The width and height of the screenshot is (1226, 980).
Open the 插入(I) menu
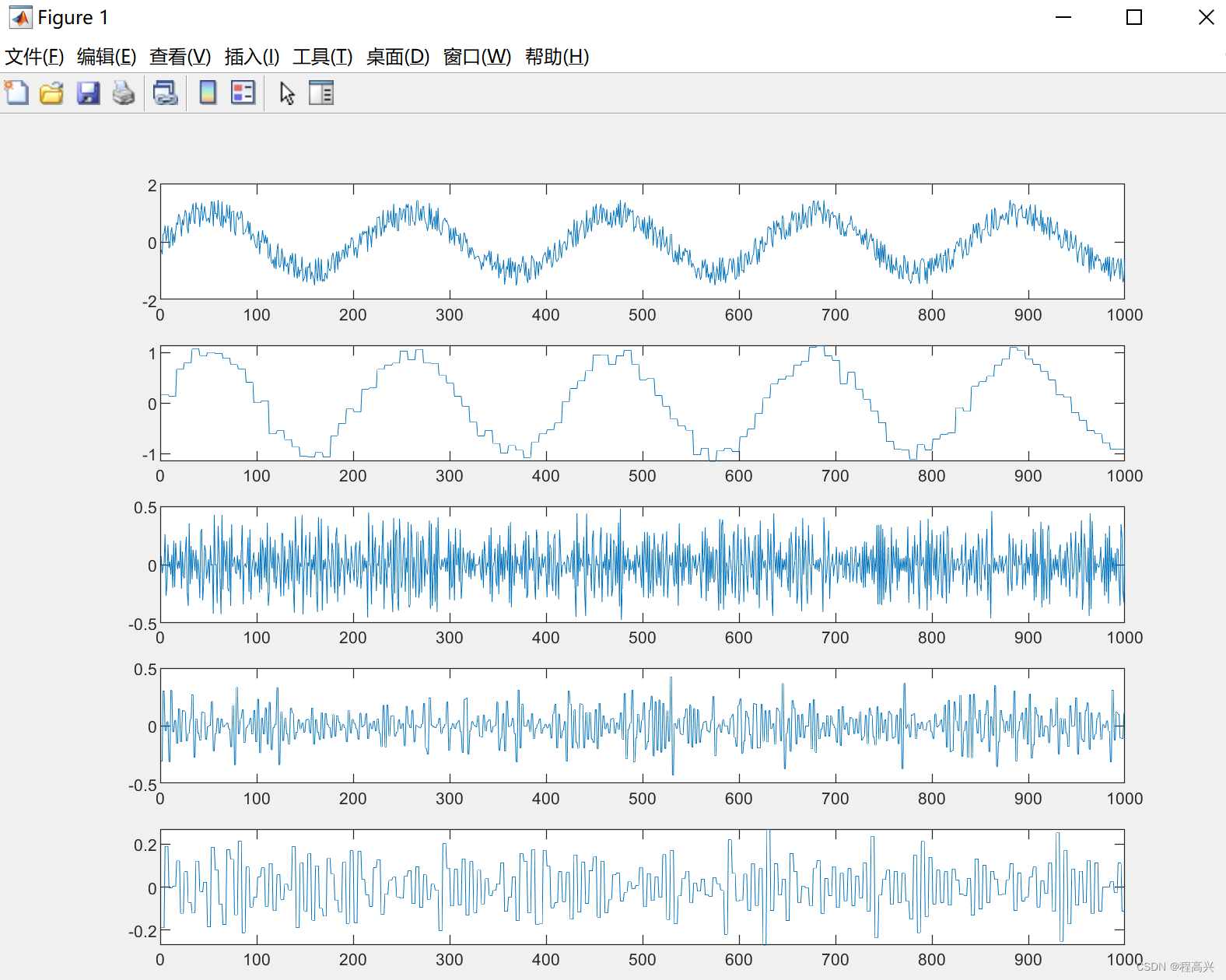(252, 57)
